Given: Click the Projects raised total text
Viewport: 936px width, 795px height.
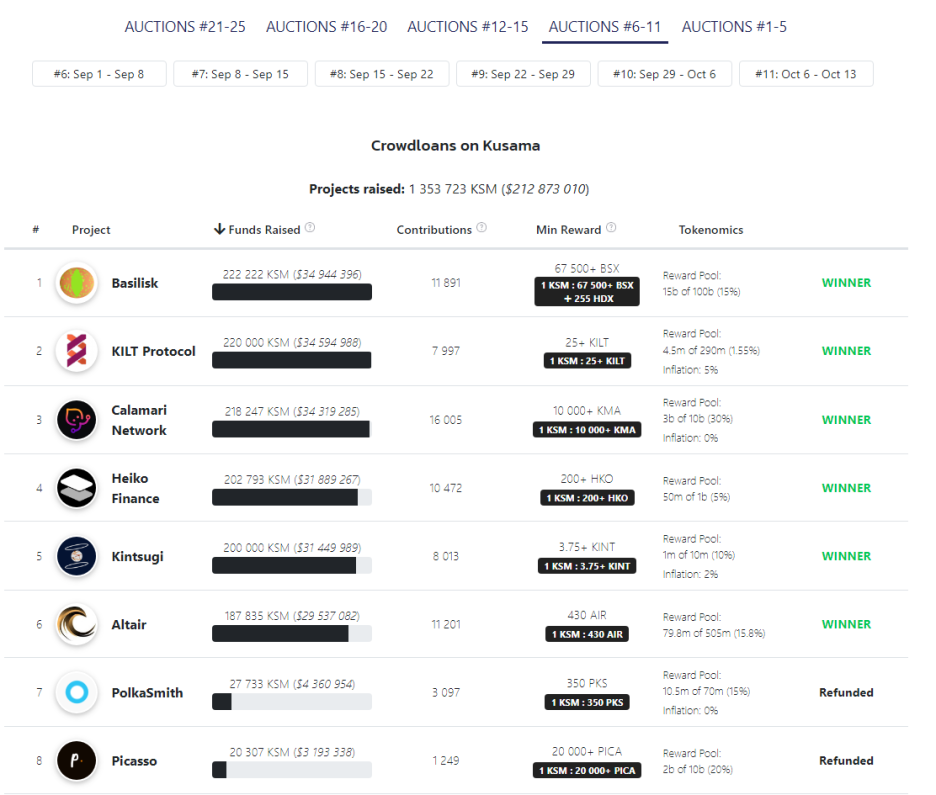Looking at the screenshot, I should pyautogui.click(x=449, y=189).
